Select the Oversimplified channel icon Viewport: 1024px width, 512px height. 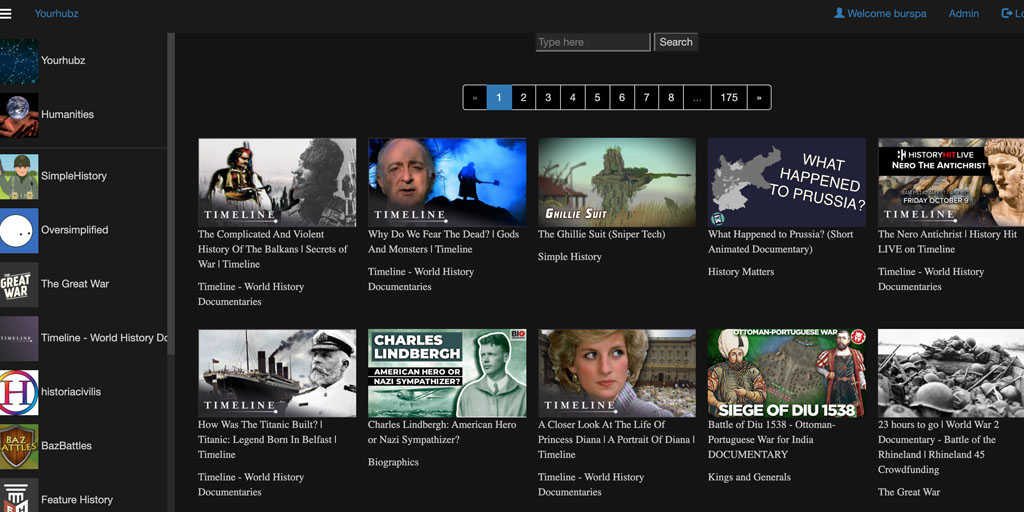click(19, 230)
